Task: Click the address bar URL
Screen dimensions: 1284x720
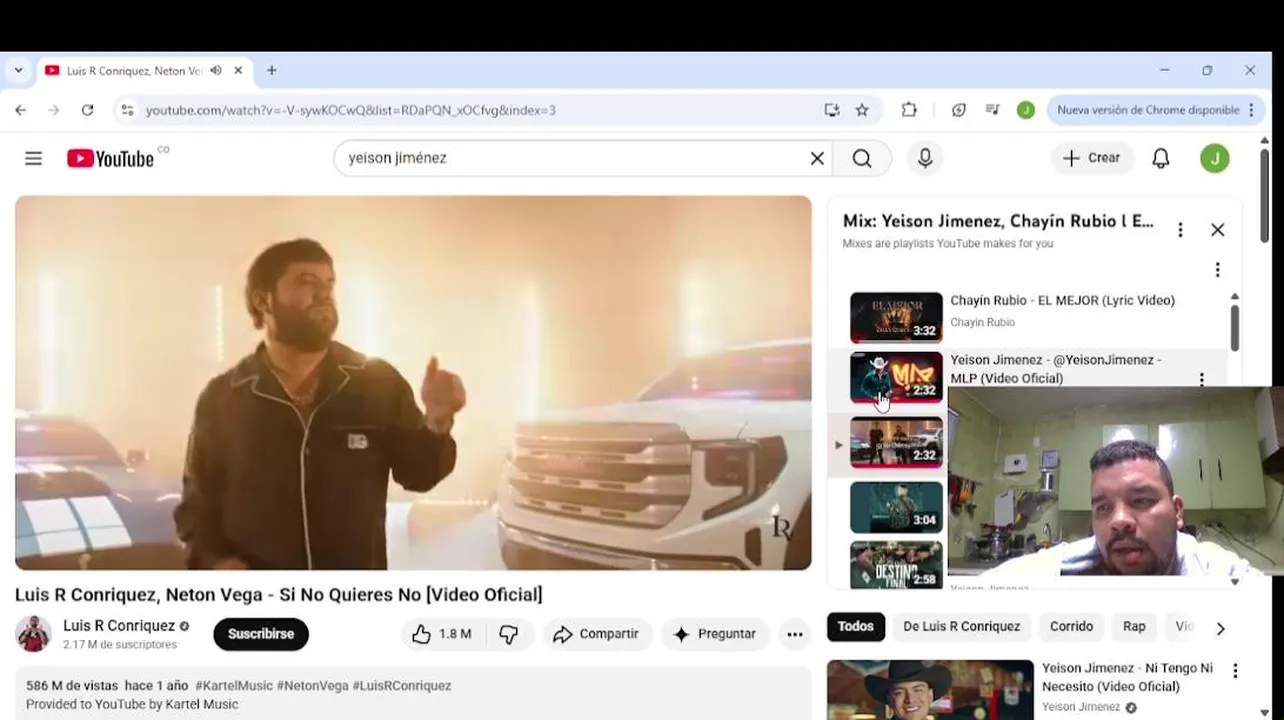Action: click(x=351, y=110)
